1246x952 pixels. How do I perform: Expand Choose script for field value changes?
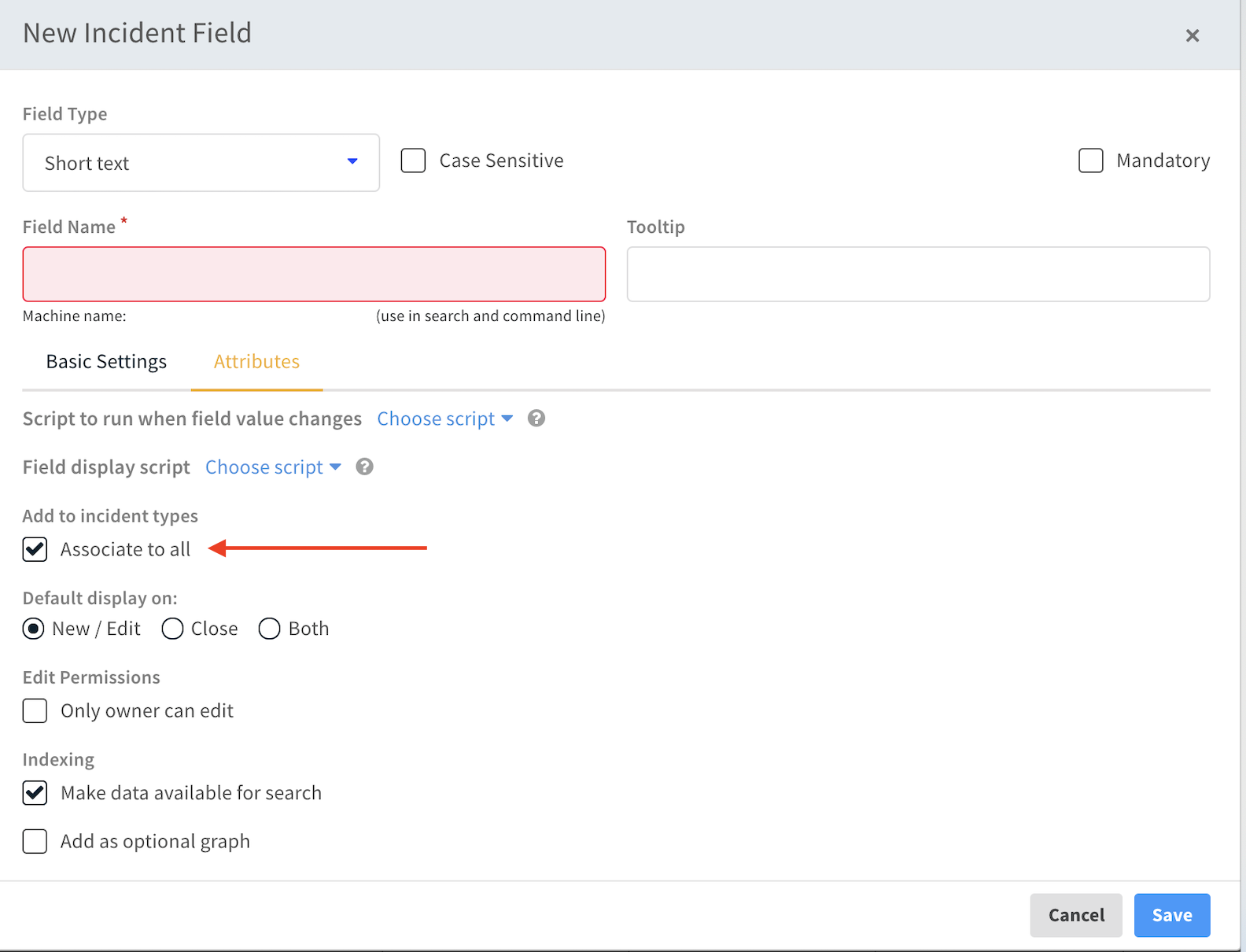click(x=444, y=419)
